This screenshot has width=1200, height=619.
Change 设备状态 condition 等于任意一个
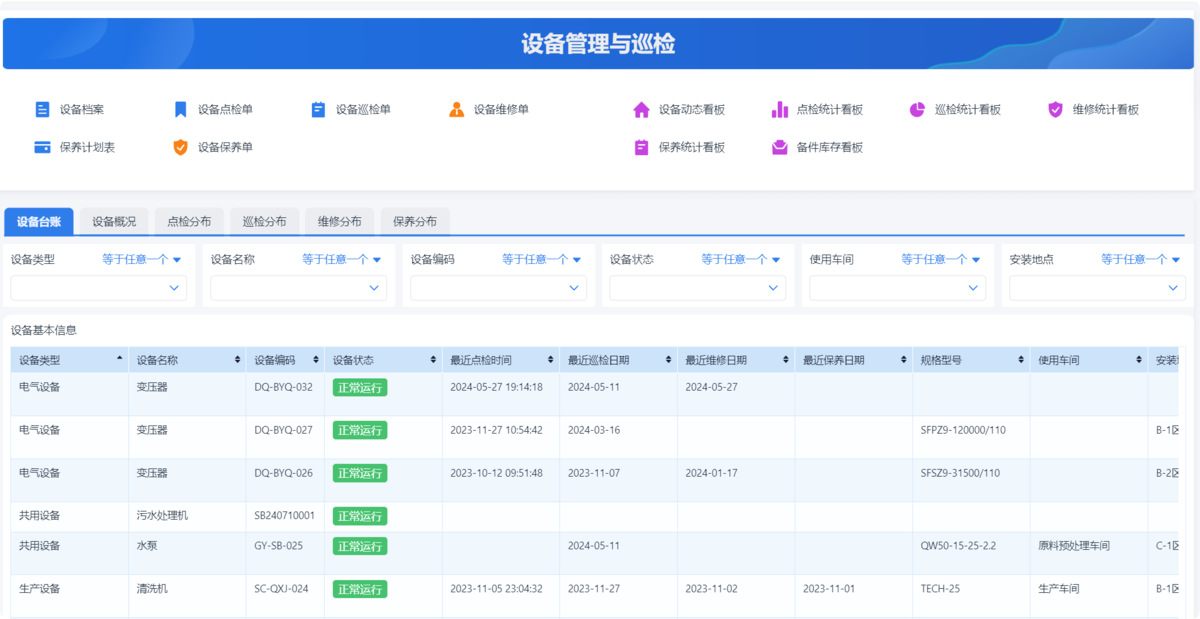(x=741, y=259)
